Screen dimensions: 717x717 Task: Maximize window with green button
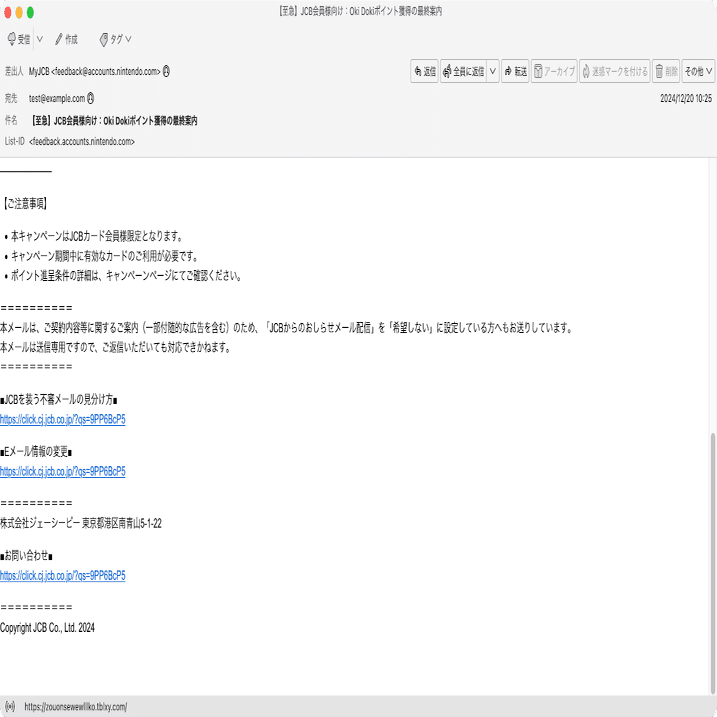tap(30, 12)
